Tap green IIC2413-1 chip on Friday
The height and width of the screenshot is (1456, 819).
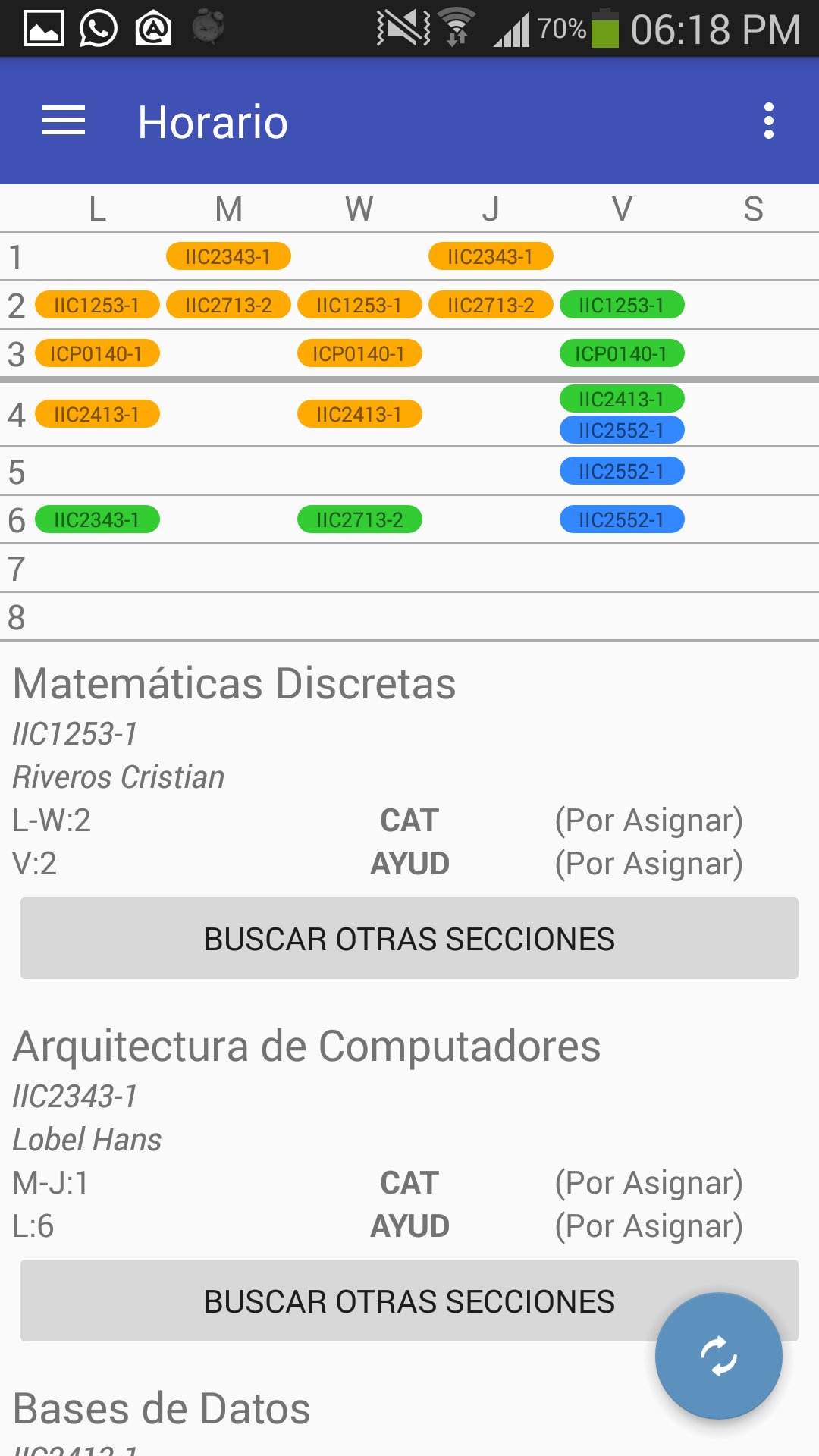pos(622,399)
